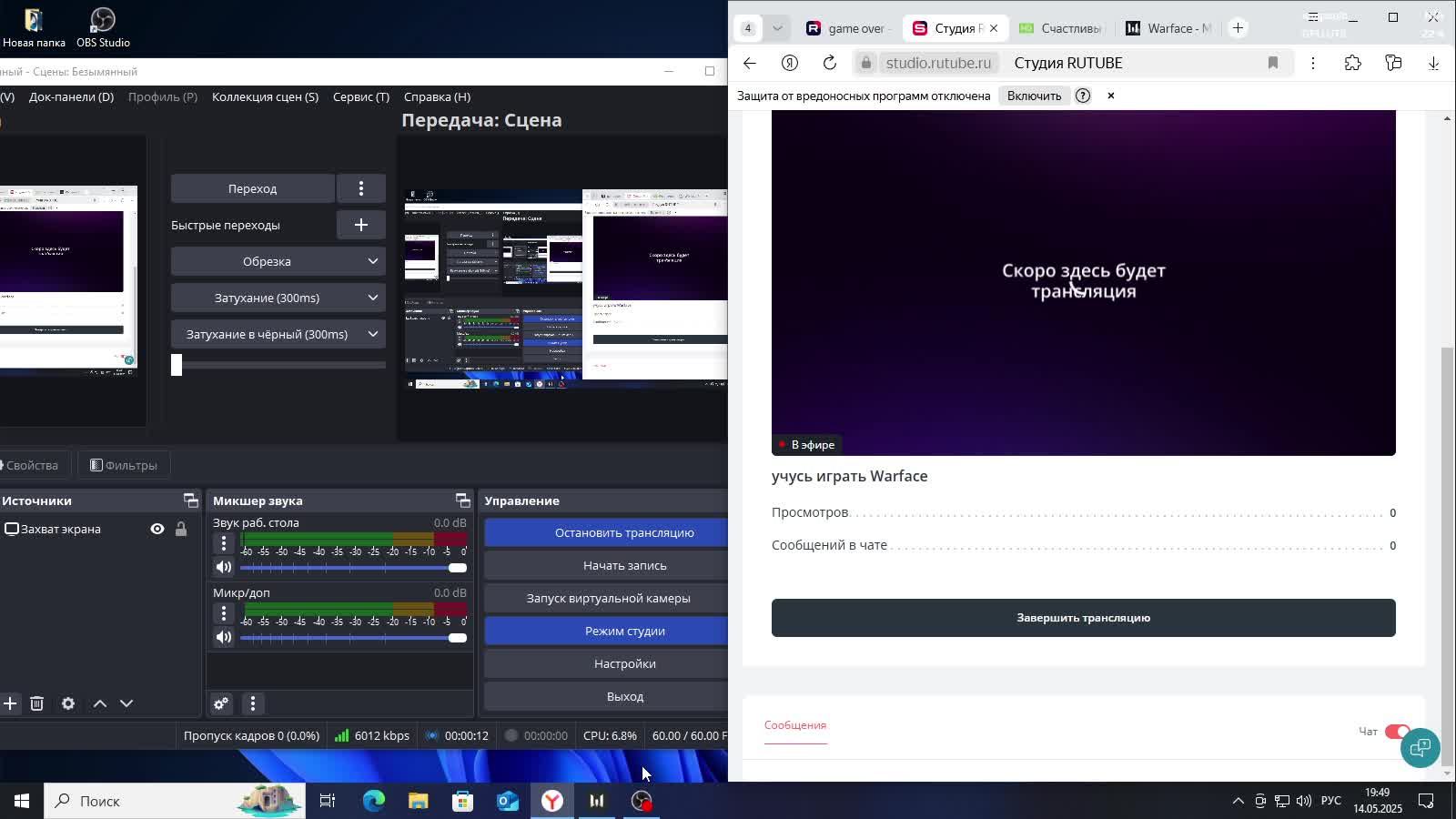This screenshot has height=819, width=1456.
Task: Open the support chat bubble widget
Action: pos(1420,748)
